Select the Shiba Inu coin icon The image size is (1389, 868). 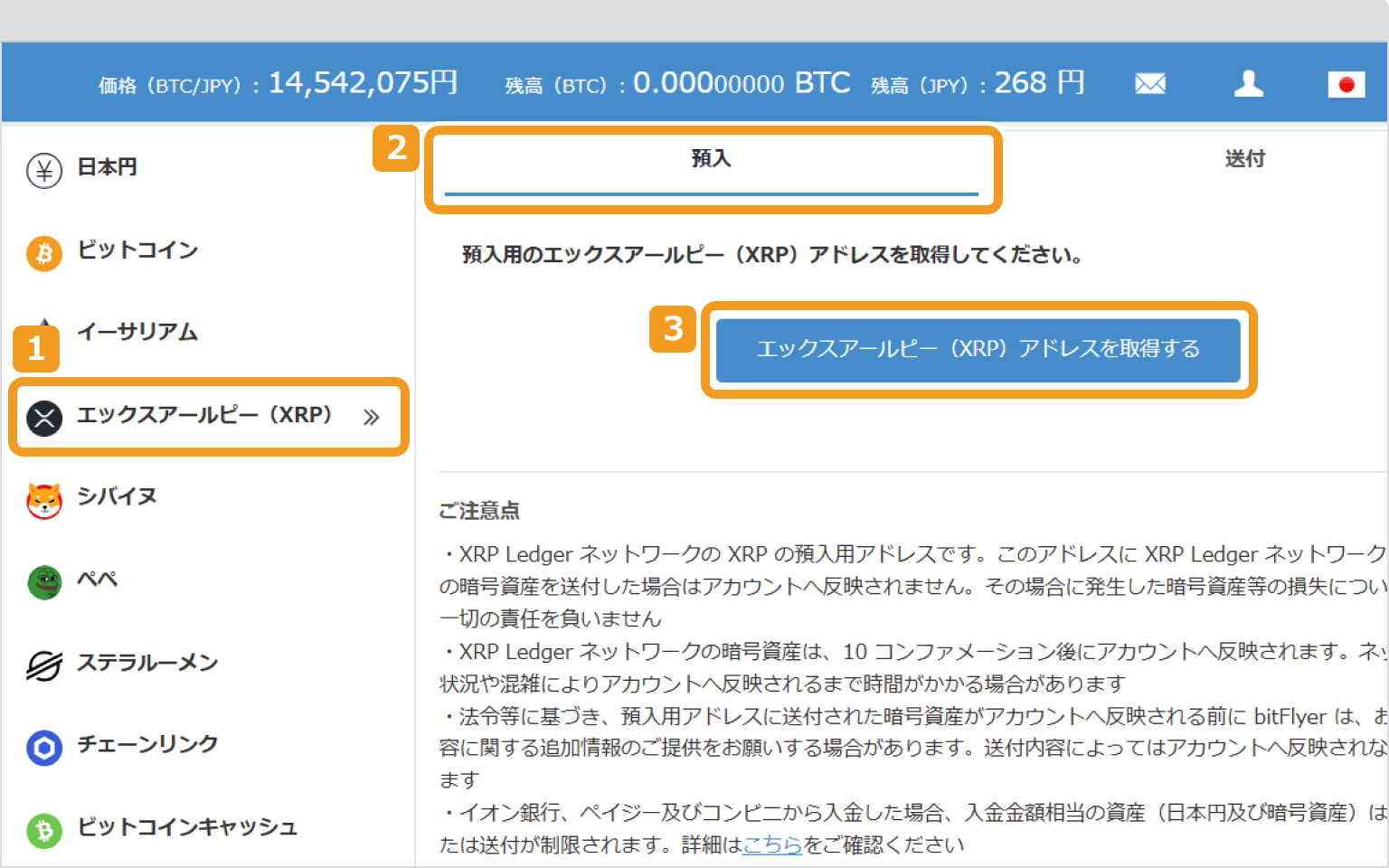pyautogui.click(x=43, y=498)
